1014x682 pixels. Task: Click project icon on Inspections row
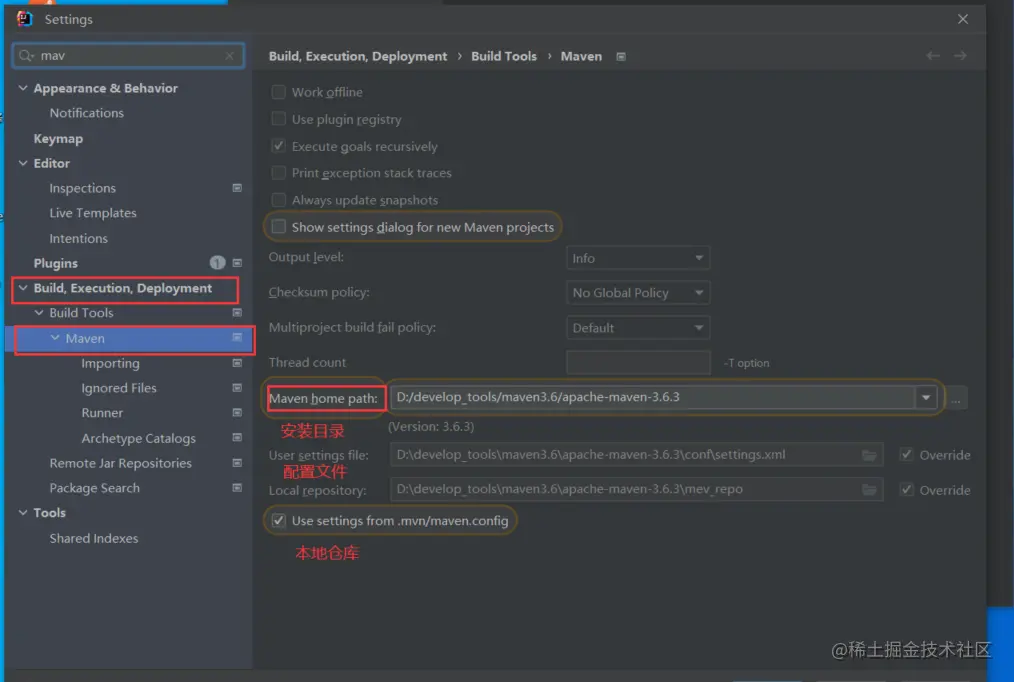click(237, 188)
